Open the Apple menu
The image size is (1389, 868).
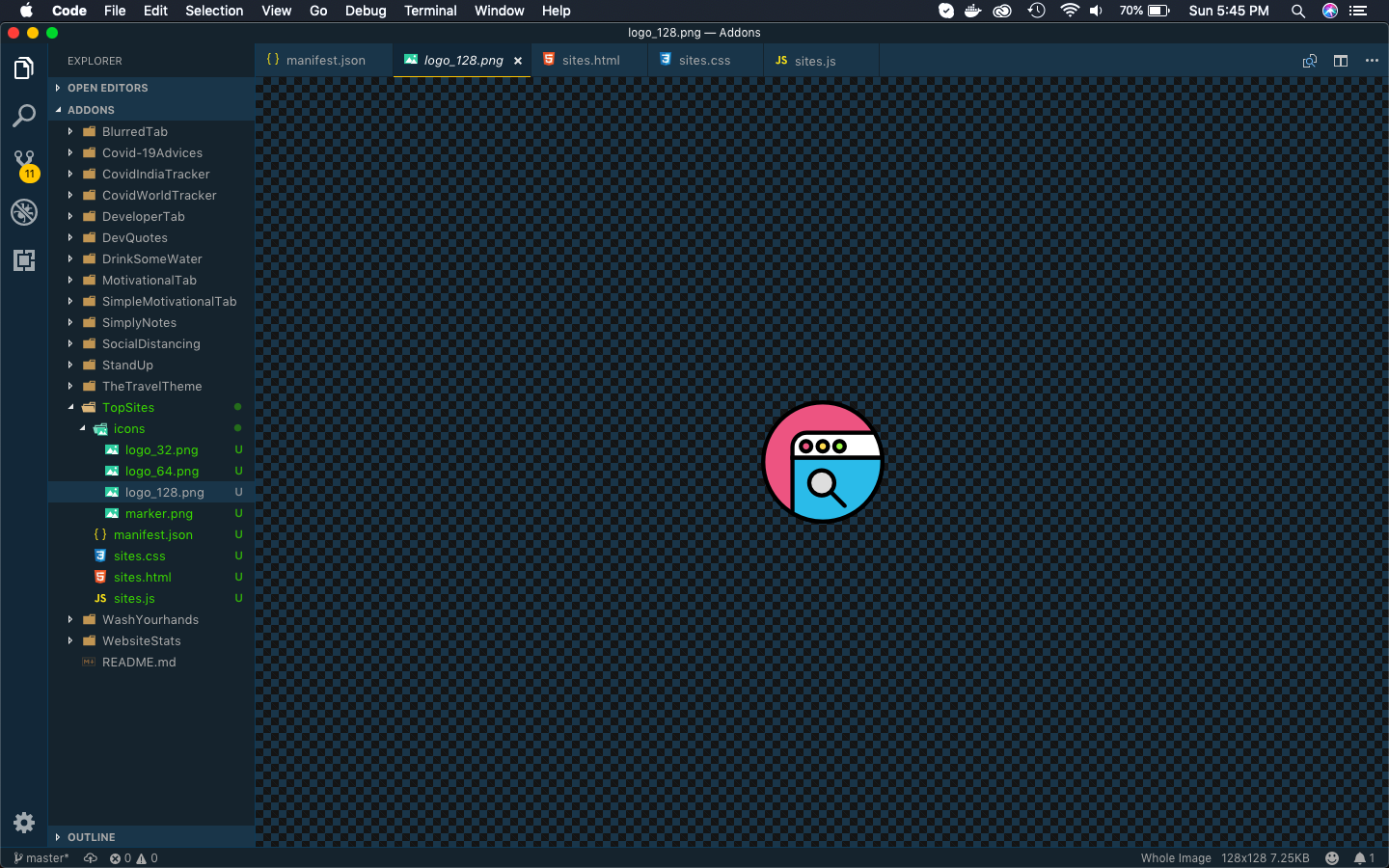coord(26,11)
